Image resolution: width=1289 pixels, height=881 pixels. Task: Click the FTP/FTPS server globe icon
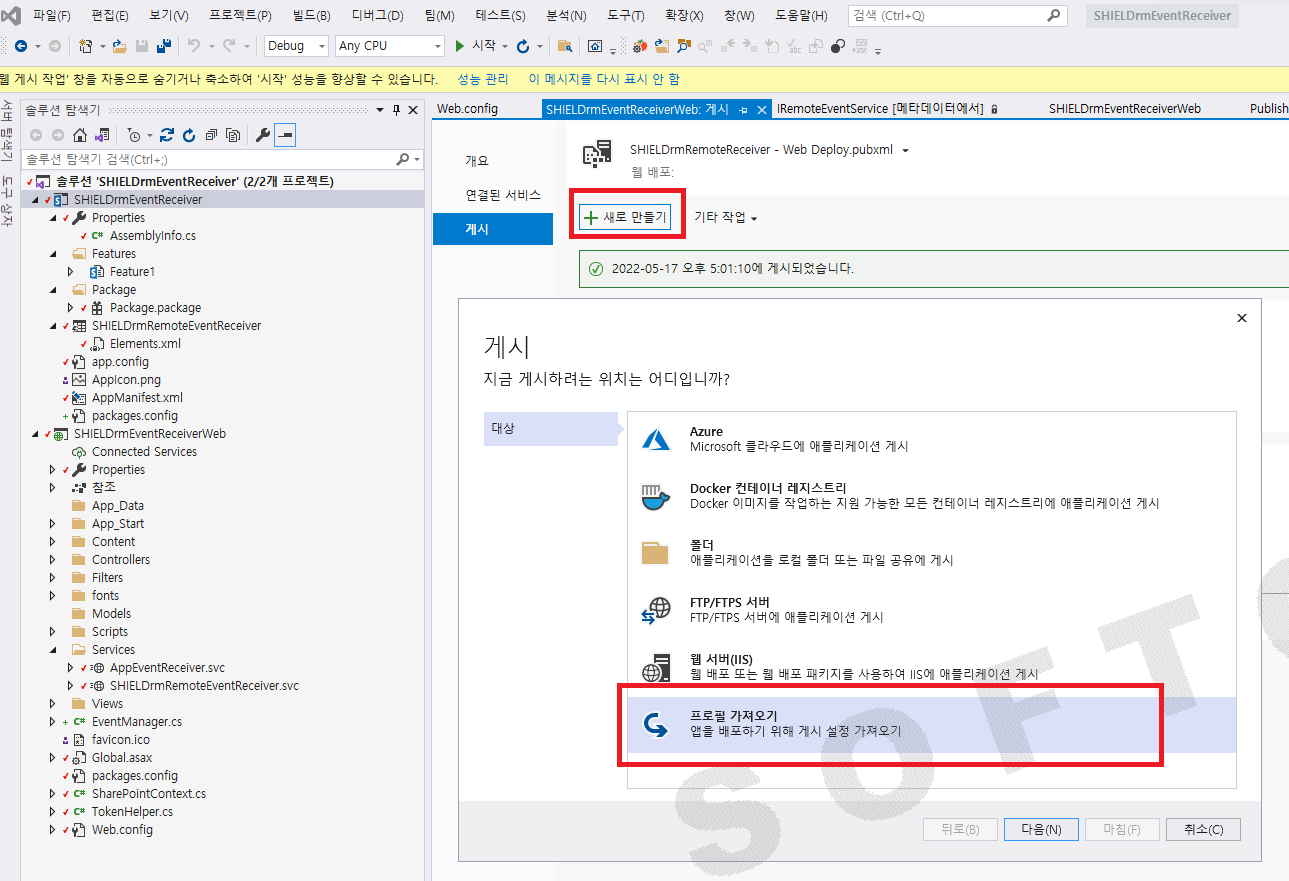[x=656, y=610]
